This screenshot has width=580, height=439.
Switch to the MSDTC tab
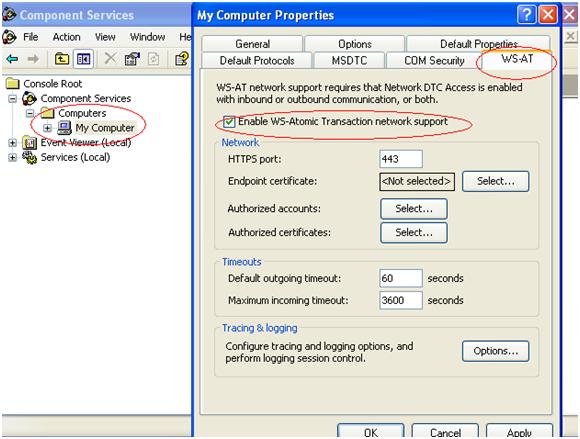pyautogui.click(x=349, y=60)
